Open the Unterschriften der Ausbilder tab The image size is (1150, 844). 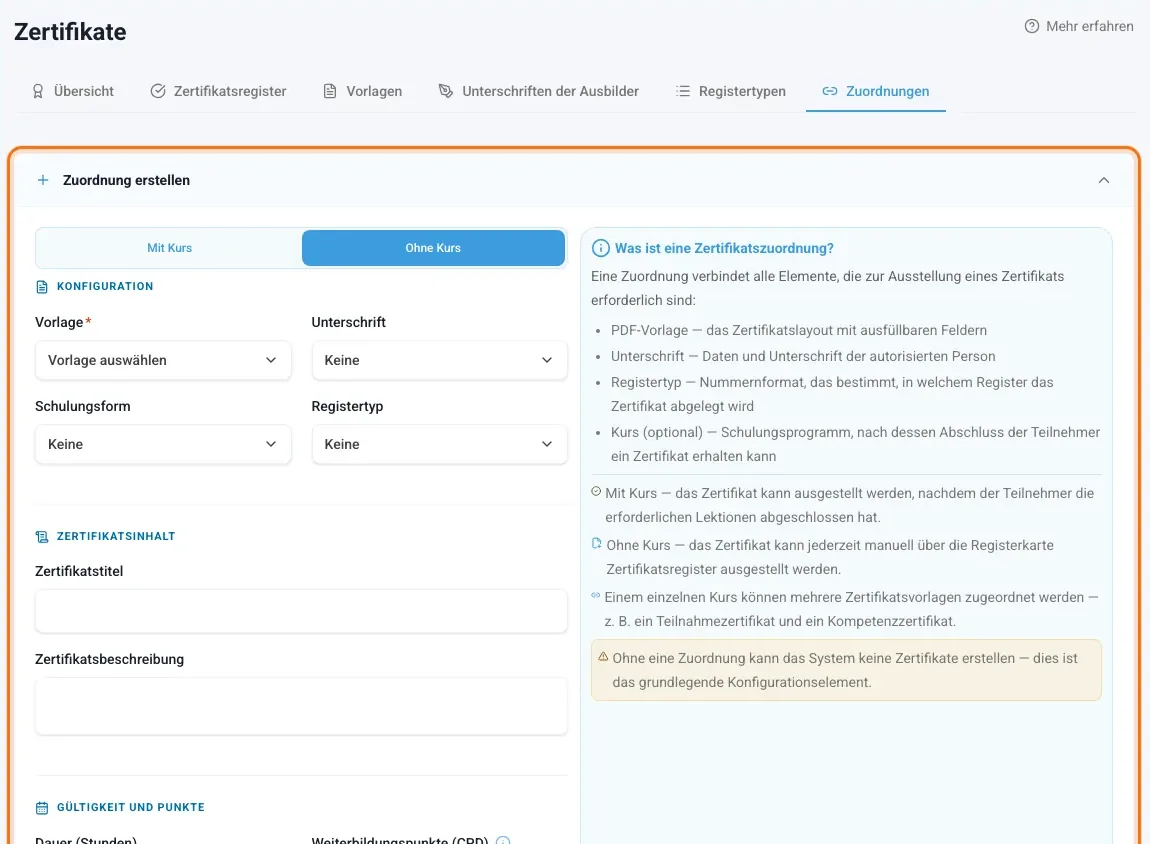click(539, 92)
